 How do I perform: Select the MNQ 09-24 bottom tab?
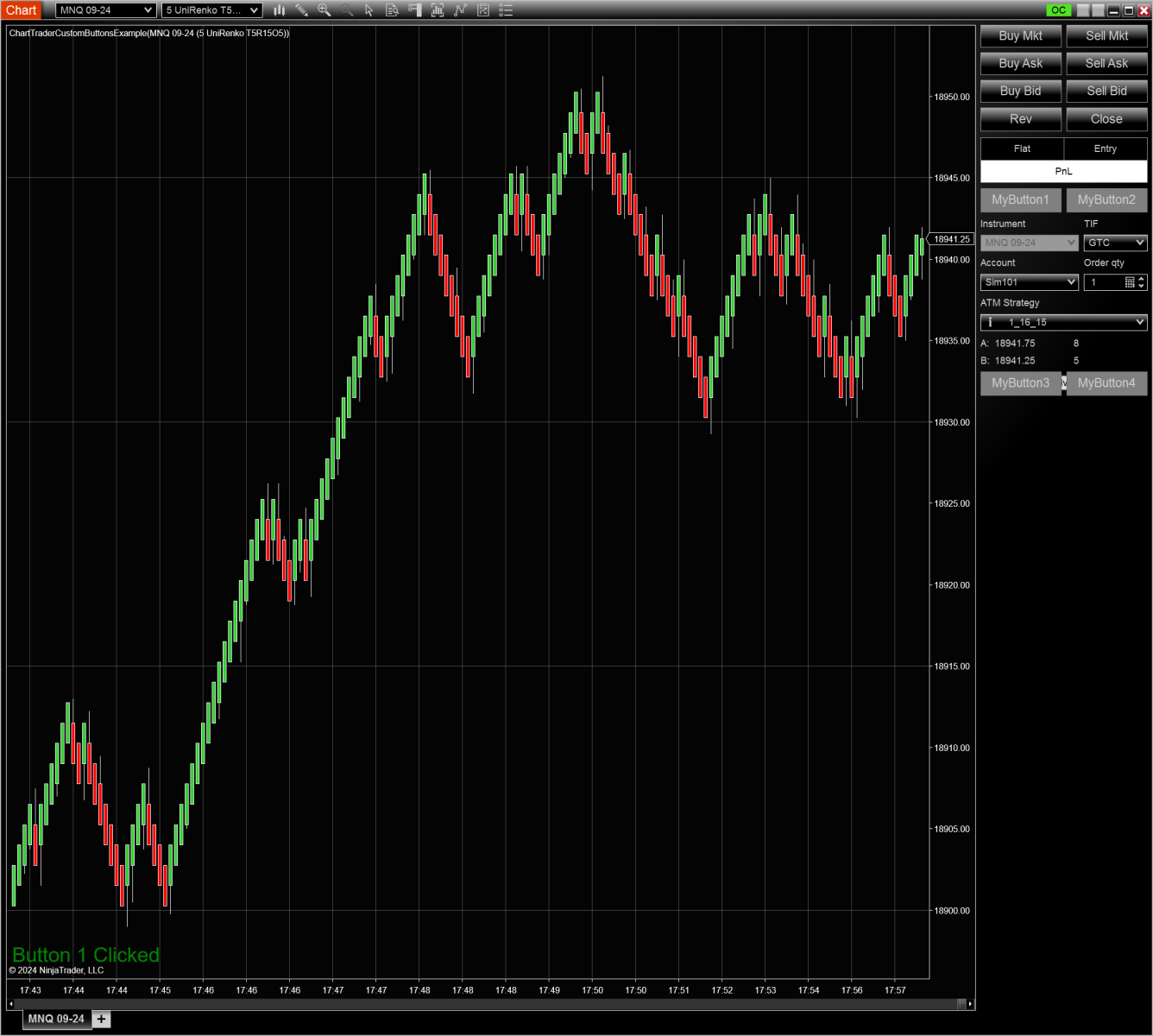(56, 1020)
